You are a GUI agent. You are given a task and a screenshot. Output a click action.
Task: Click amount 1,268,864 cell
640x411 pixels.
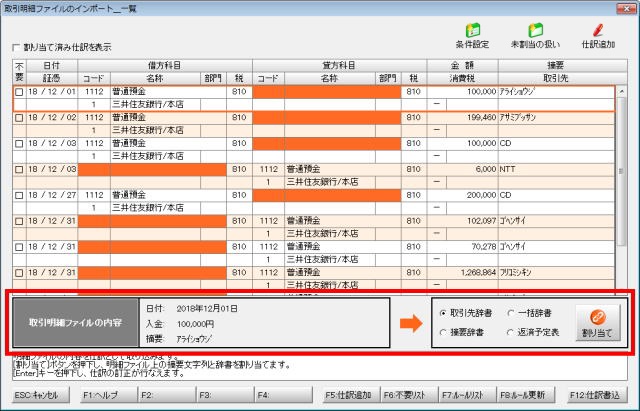(462, 273)
